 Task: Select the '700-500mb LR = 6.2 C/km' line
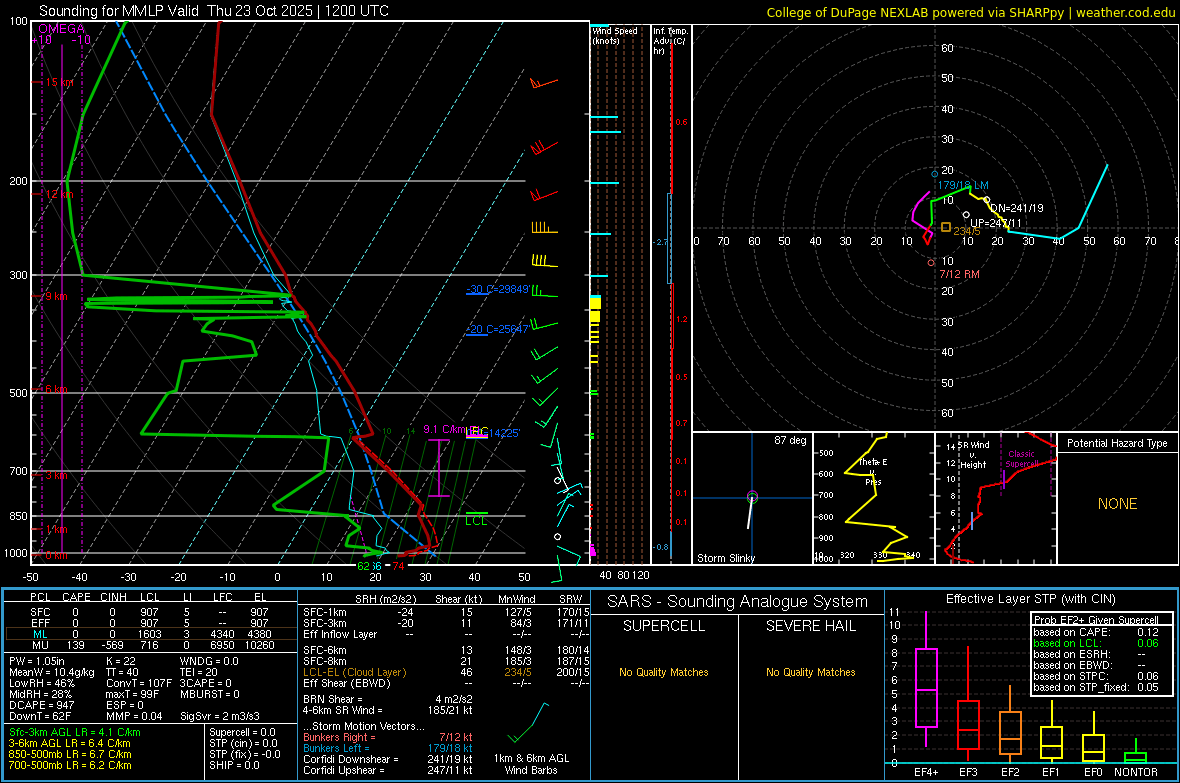coord(70,765)
